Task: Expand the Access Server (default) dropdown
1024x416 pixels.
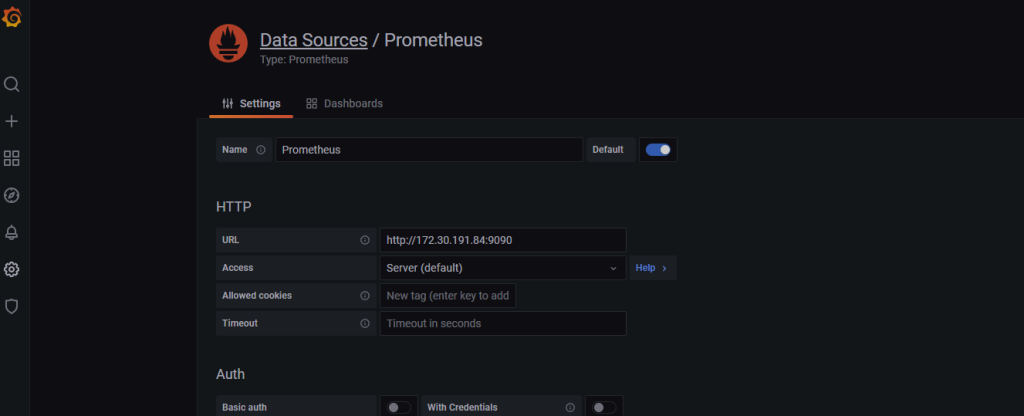Action: click(503, 268)
